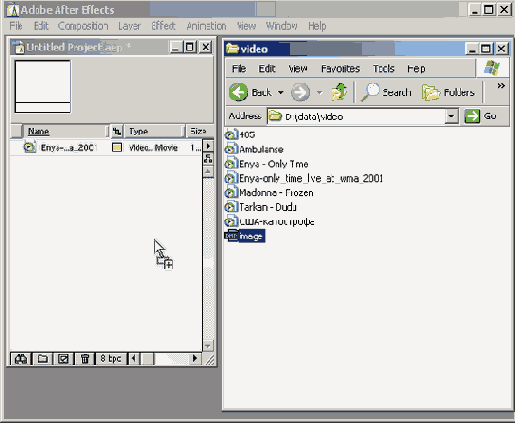515x423 pixels.
Task: Toggle the Folders pane in Explorer
Action: [448, 92]
